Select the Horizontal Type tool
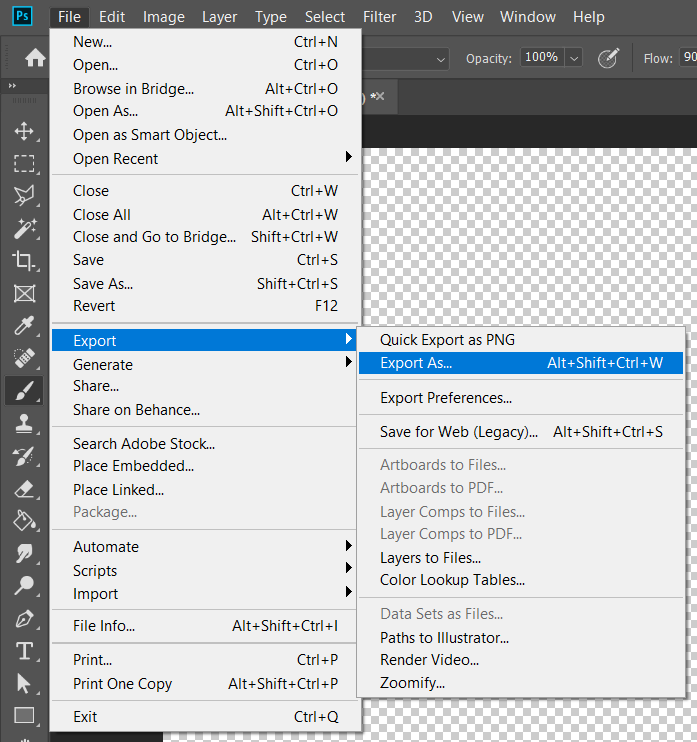Image resolution: width=697 pixels, height=742 pixels. tap(24, 651)
